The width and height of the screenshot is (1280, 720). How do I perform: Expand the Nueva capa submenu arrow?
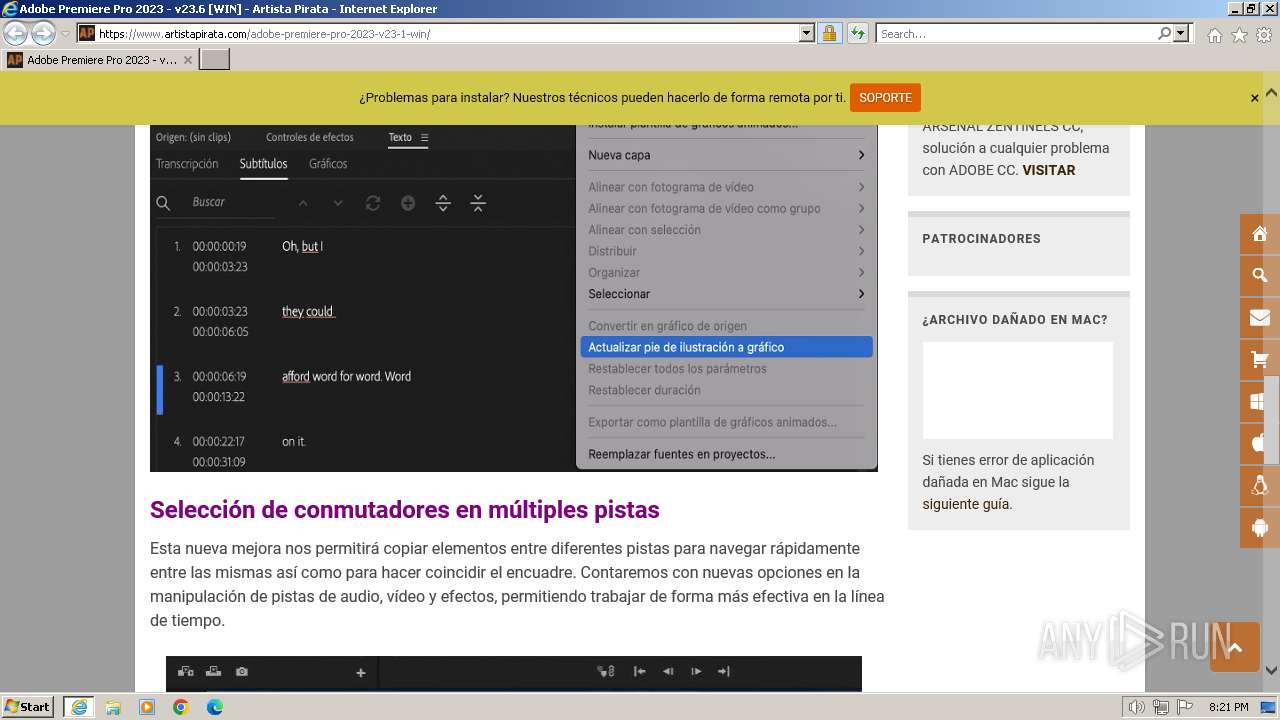(x=861, y=155)
